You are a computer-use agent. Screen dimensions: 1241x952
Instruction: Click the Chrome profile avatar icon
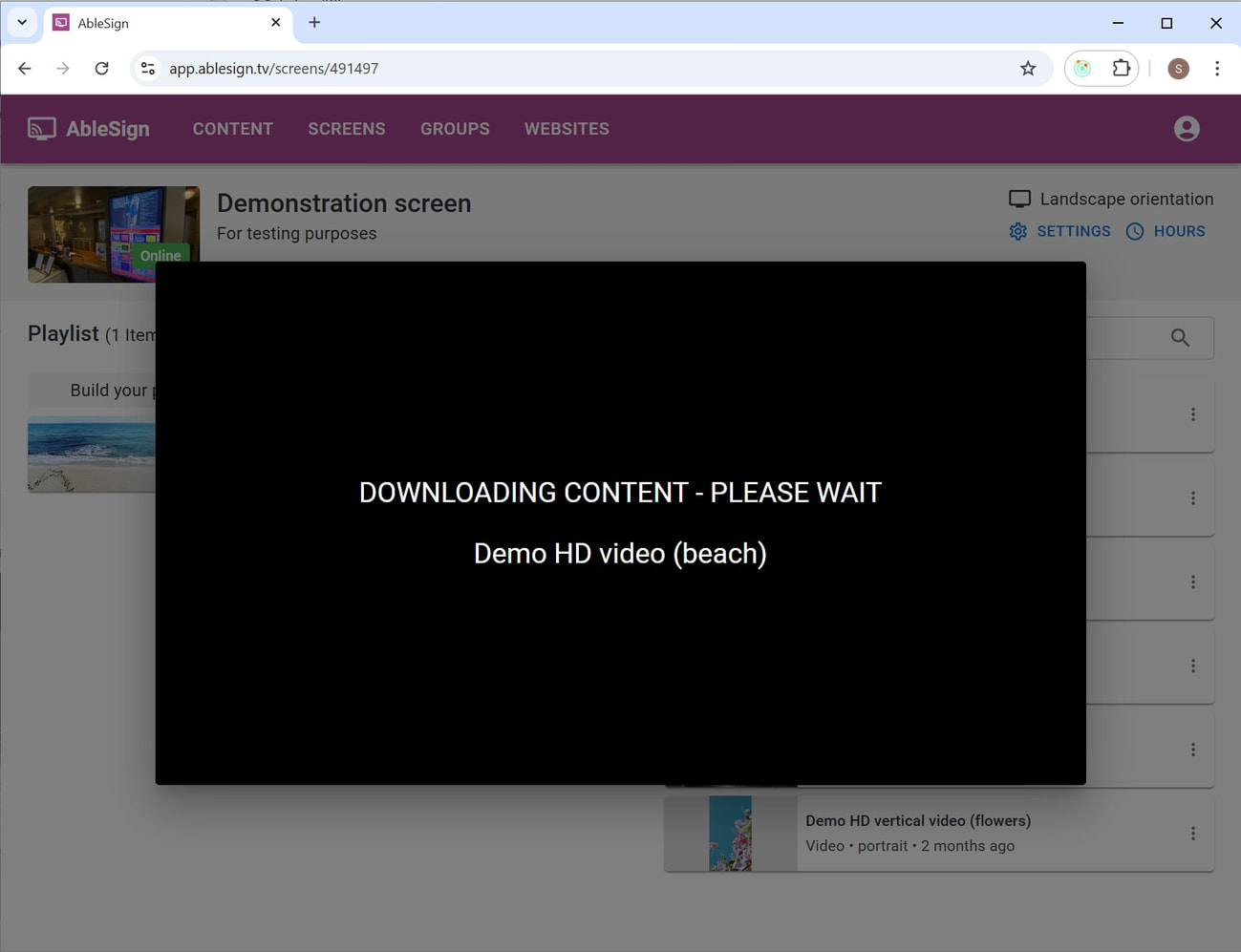tap(1178, 68)
